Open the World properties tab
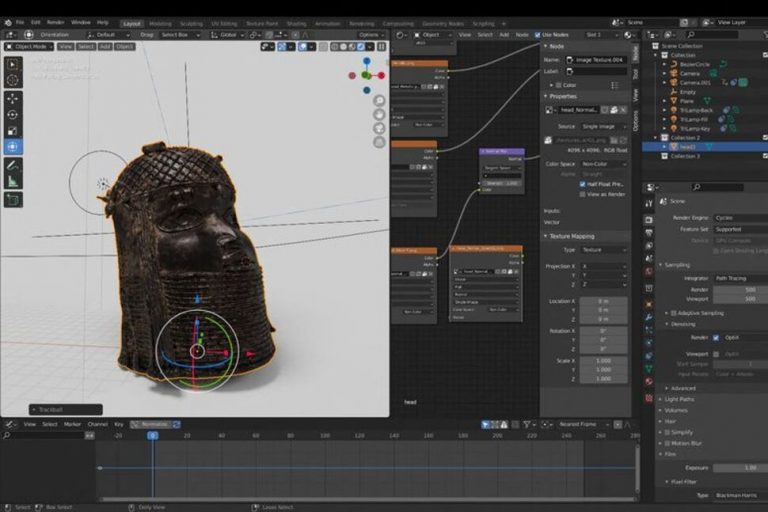768x512 pixels. [x=648, y=271]
